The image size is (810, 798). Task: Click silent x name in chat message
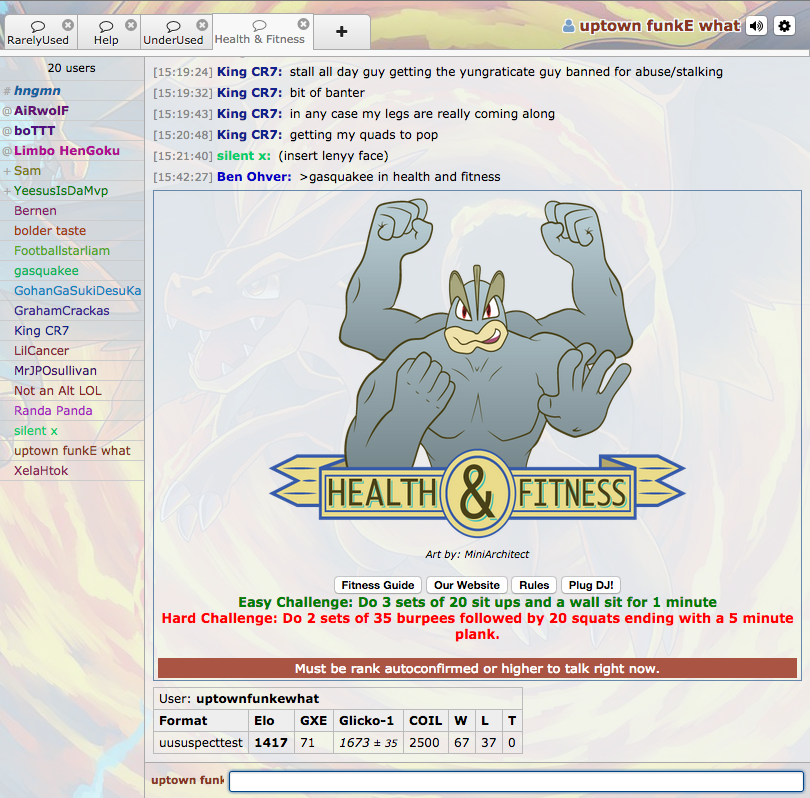tap(244, 156)
